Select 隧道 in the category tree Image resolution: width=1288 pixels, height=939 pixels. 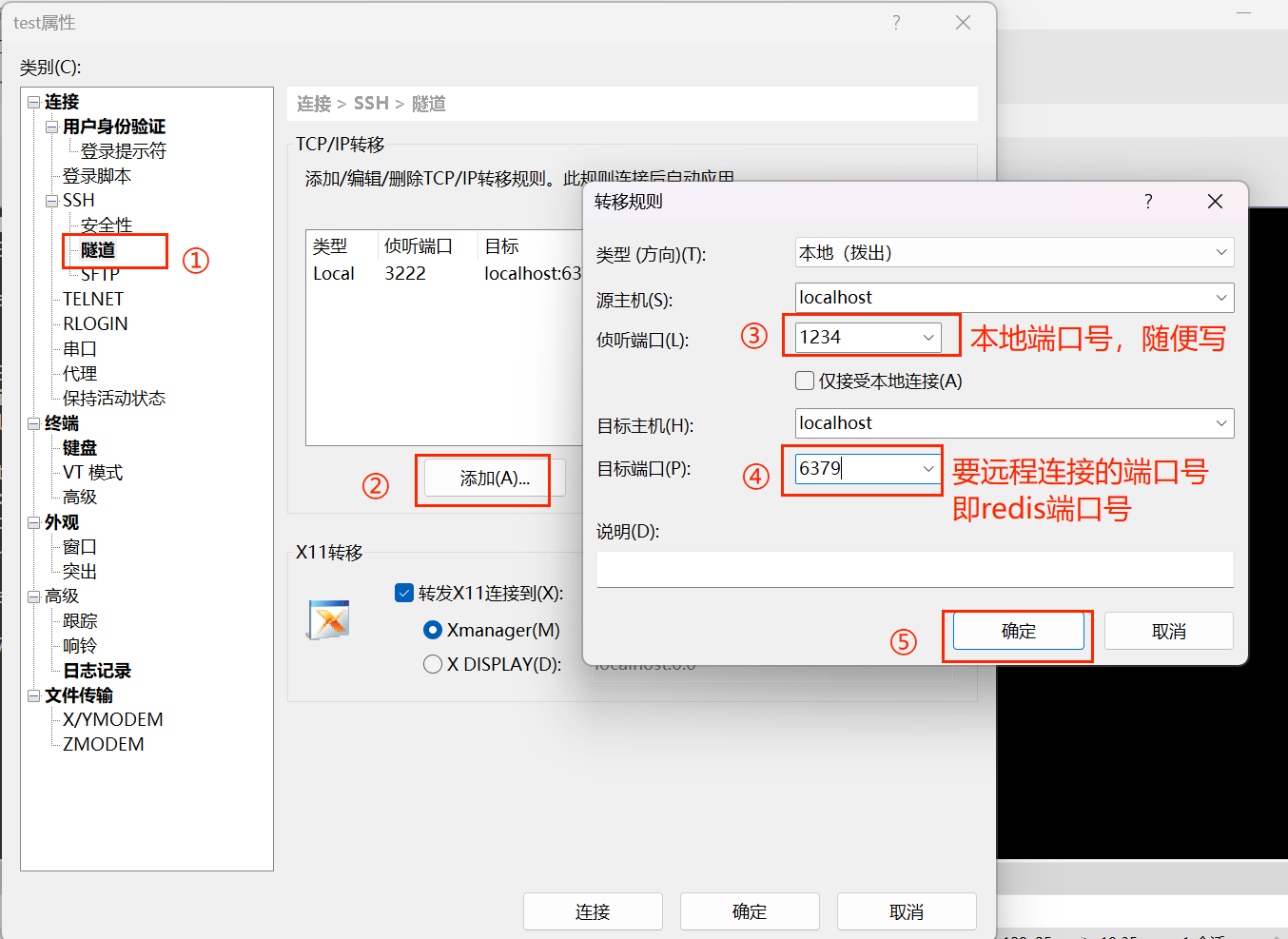(98, 250)
